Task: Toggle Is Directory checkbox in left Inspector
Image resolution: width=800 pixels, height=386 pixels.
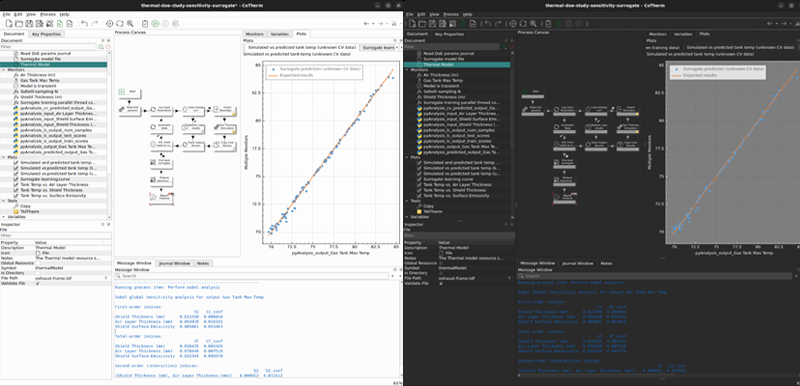Action: [x=38, y=273]
